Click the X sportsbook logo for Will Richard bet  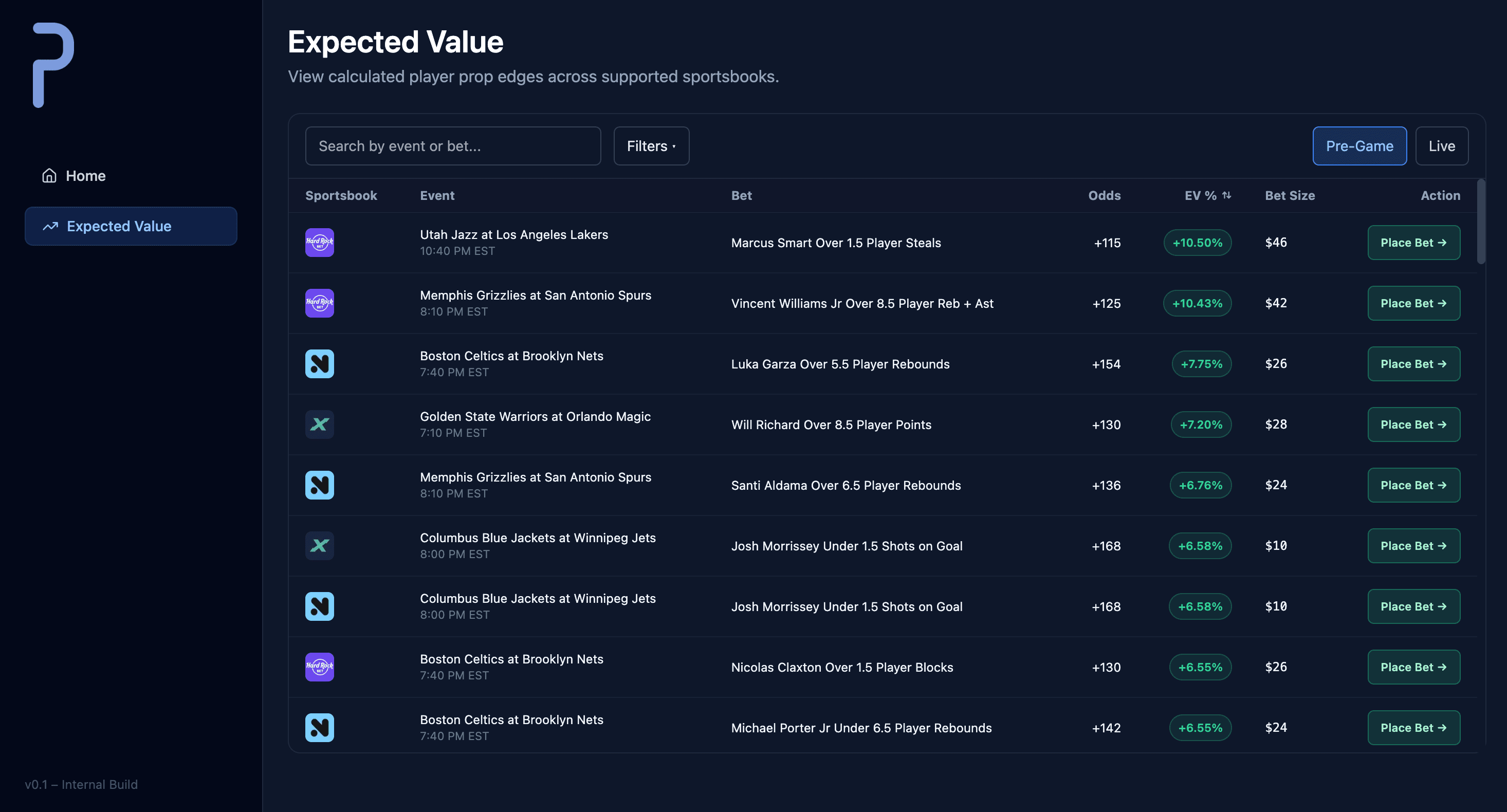(319, 424)
